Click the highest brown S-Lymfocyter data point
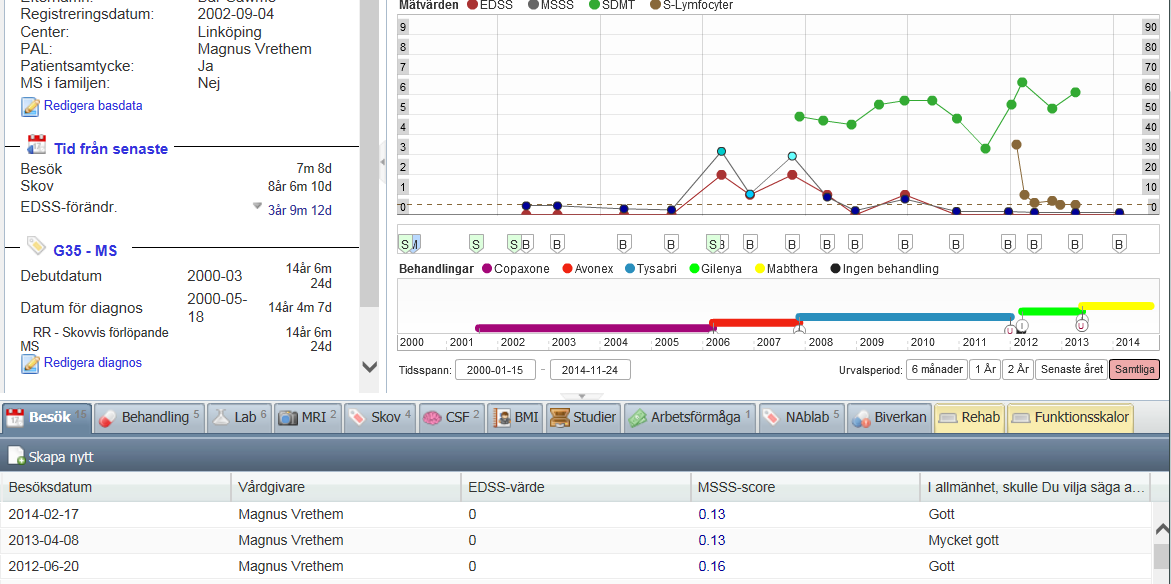The width and height of the screenshot is (1171, 584). [1016, 144]
